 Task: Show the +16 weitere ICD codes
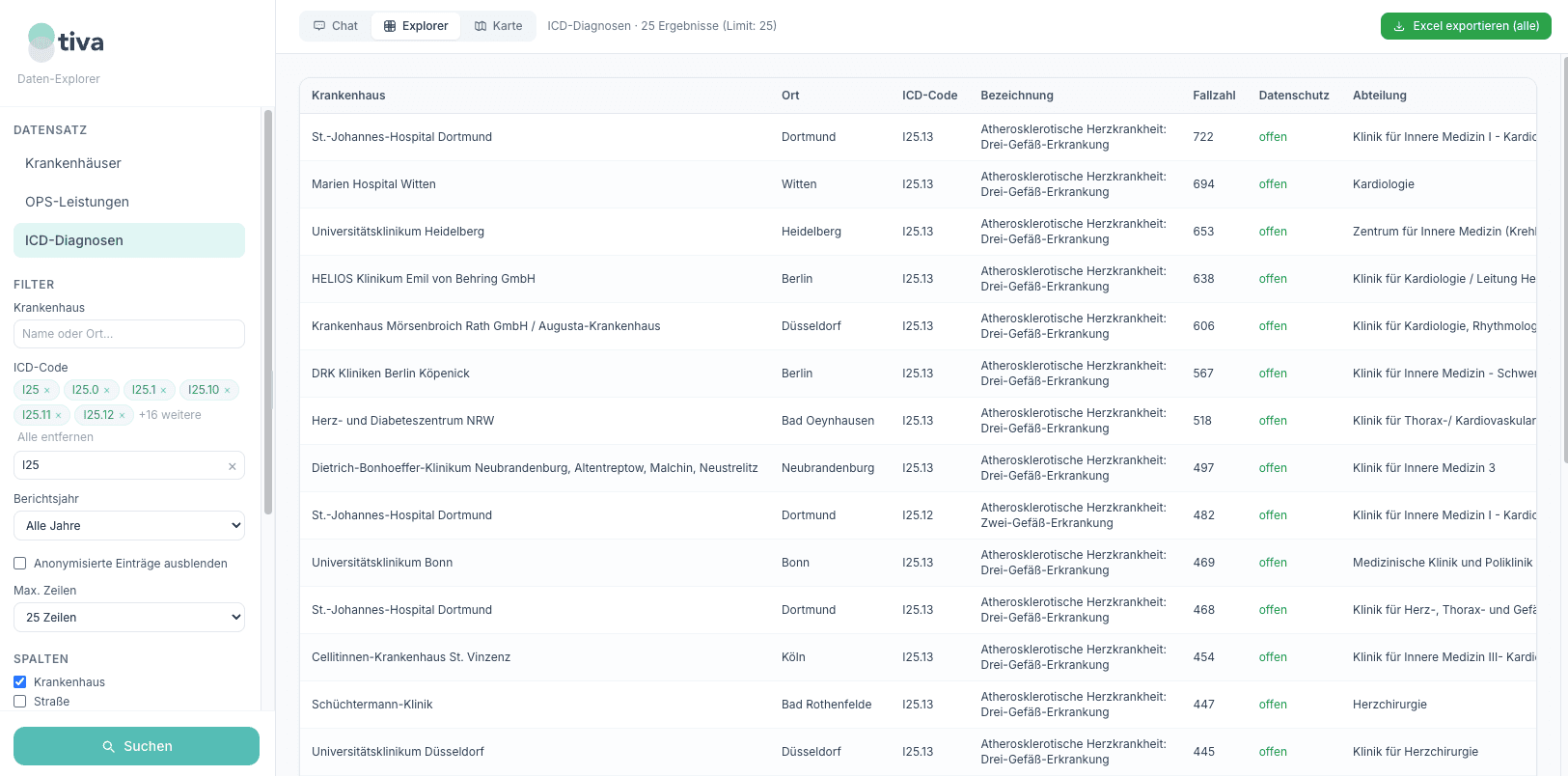pyautogui.click(x=170, y=415)
